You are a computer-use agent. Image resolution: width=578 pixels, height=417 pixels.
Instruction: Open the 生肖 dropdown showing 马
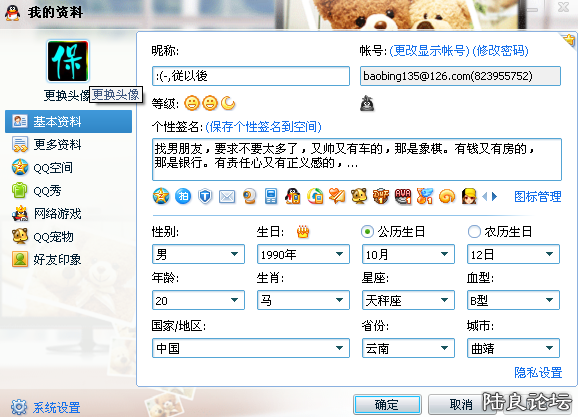(303, 300)
